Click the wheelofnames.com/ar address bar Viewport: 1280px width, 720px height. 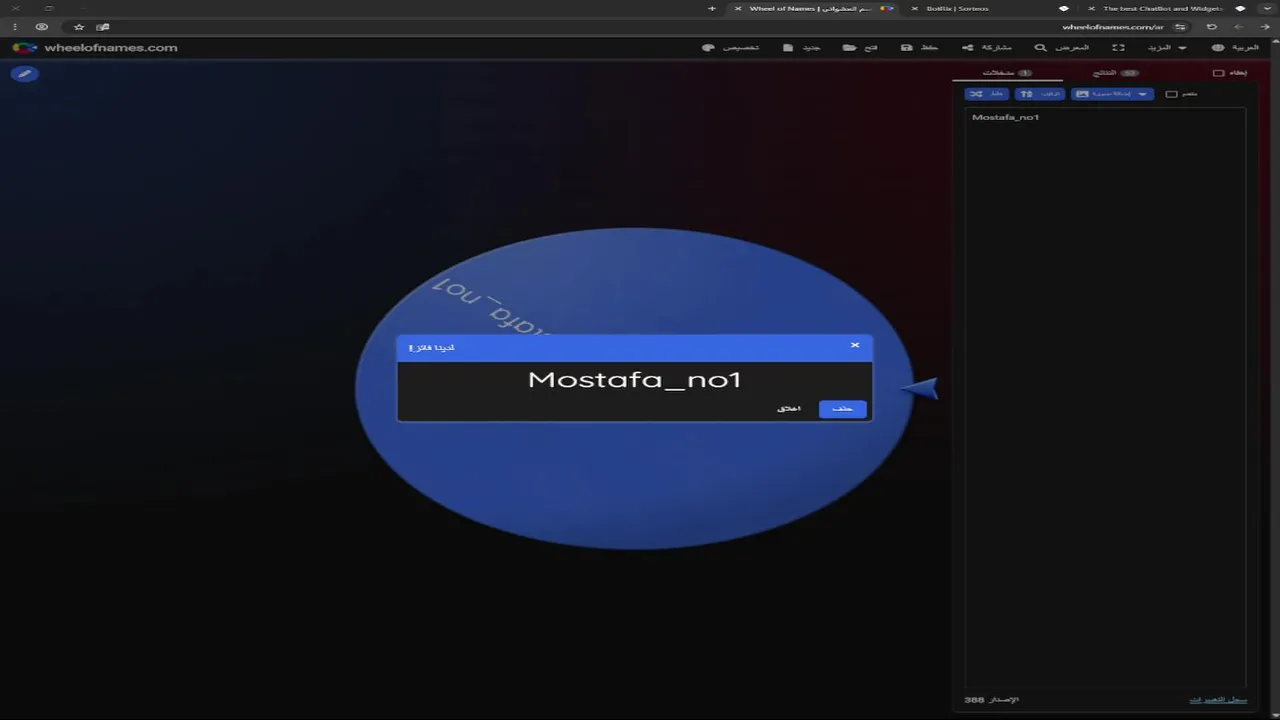click(1112, 27)
